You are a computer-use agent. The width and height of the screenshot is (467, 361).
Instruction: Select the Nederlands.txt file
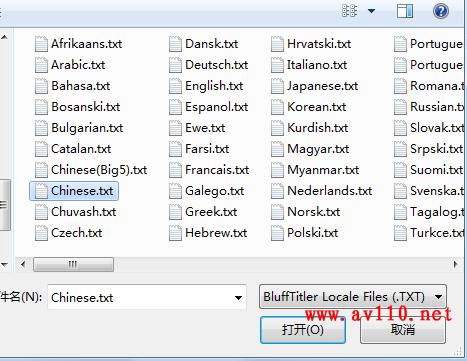(322, 191)
